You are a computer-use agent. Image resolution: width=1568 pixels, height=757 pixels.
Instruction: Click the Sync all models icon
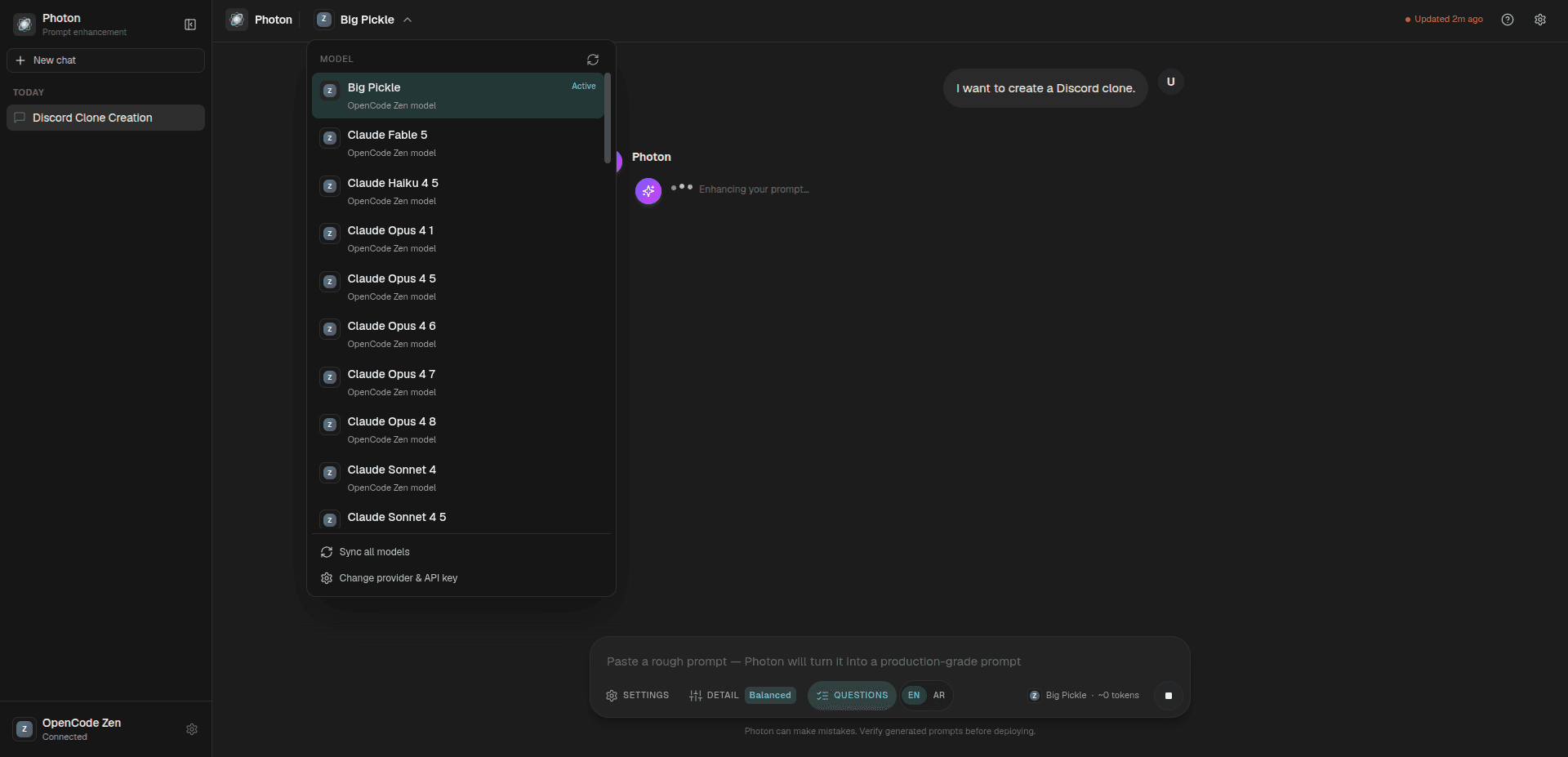(327, 552)
